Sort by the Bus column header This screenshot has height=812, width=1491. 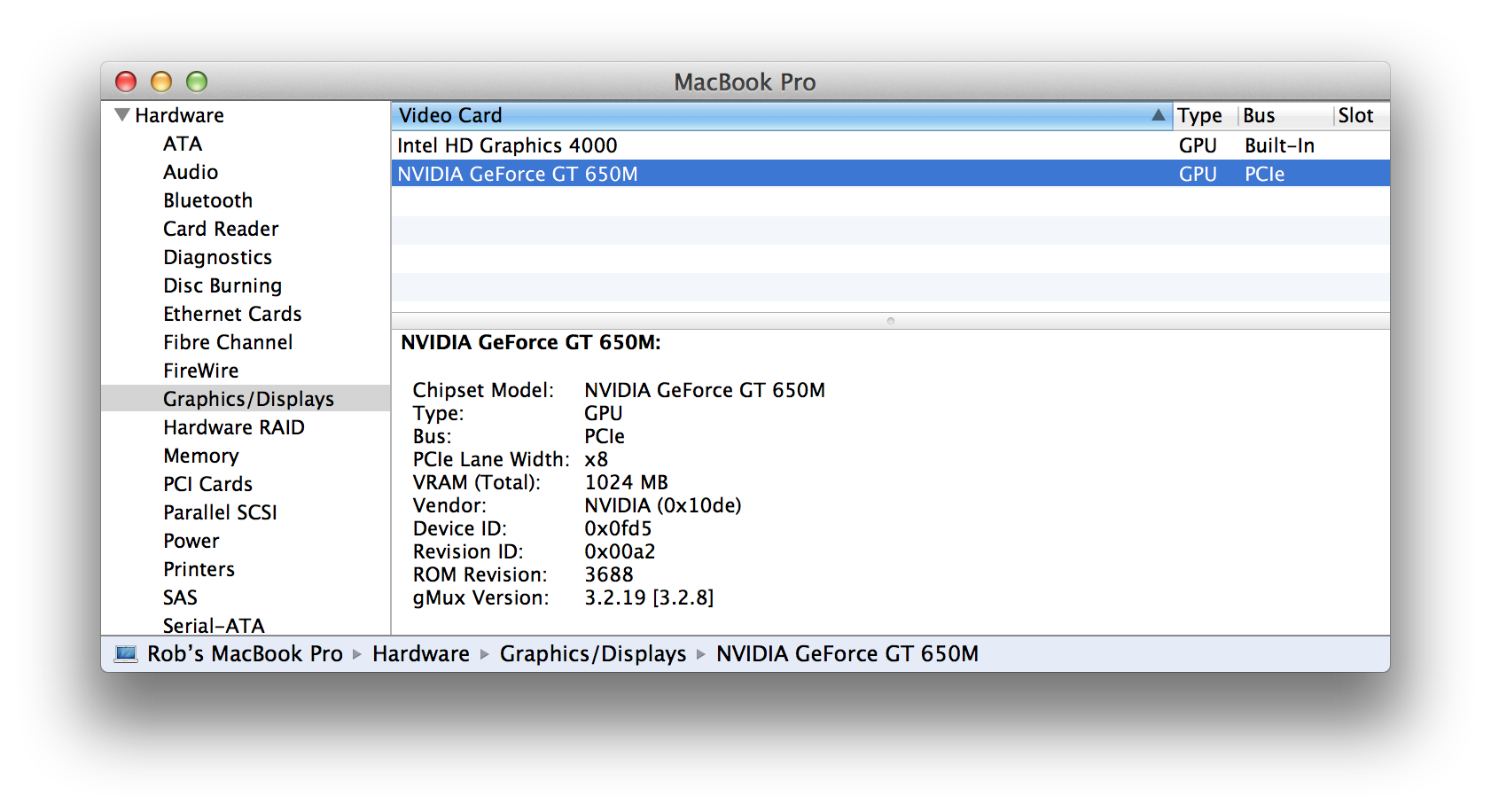coord(1259,116)
